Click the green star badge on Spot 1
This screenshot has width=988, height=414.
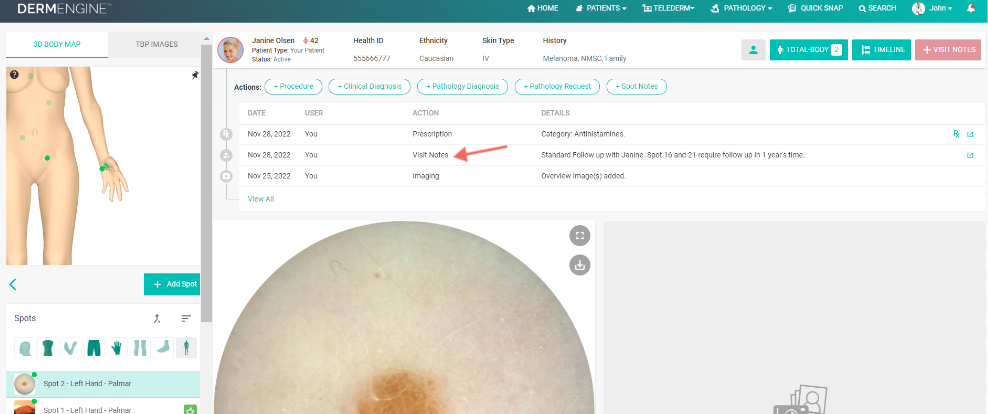coord(191,410)
